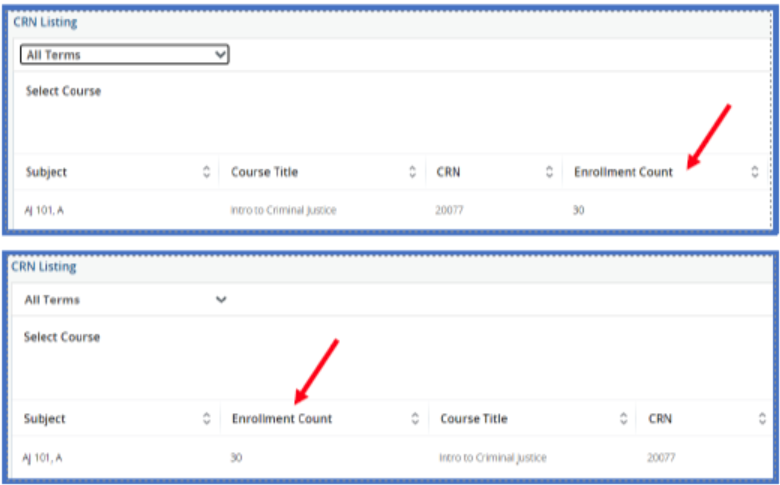The image size is (780, 485).
Task: Click the Enrollment Count header in the bottom table
Action: (x=282, y=419)
